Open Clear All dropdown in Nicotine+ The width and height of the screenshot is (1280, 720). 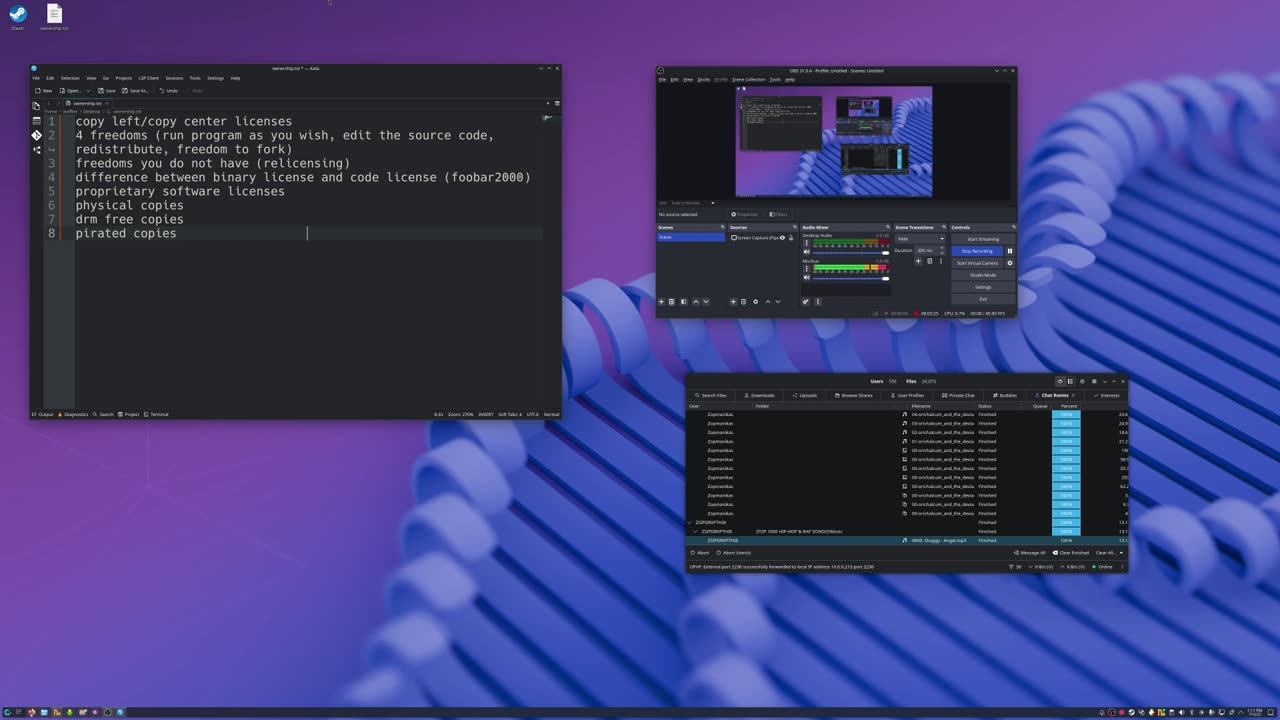pos(1110,553)
